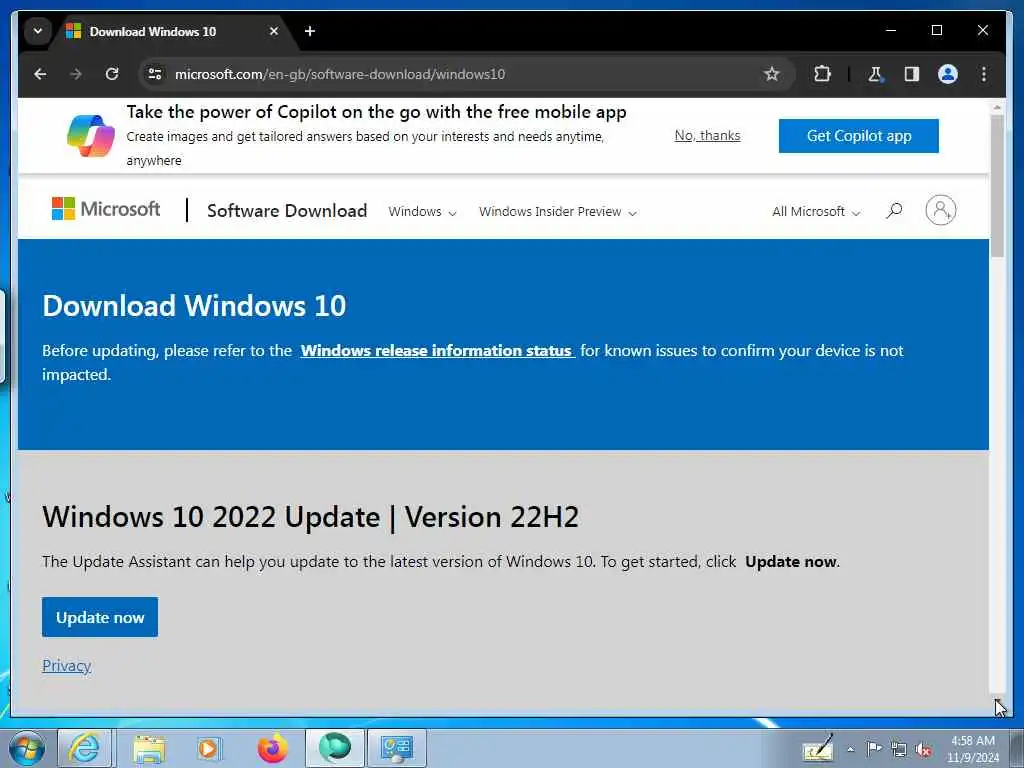Image resolution: width=1024 pixels, height=768 pixels.
Task: Open the tab search dropdown arrow
Action: coord(38,31)
